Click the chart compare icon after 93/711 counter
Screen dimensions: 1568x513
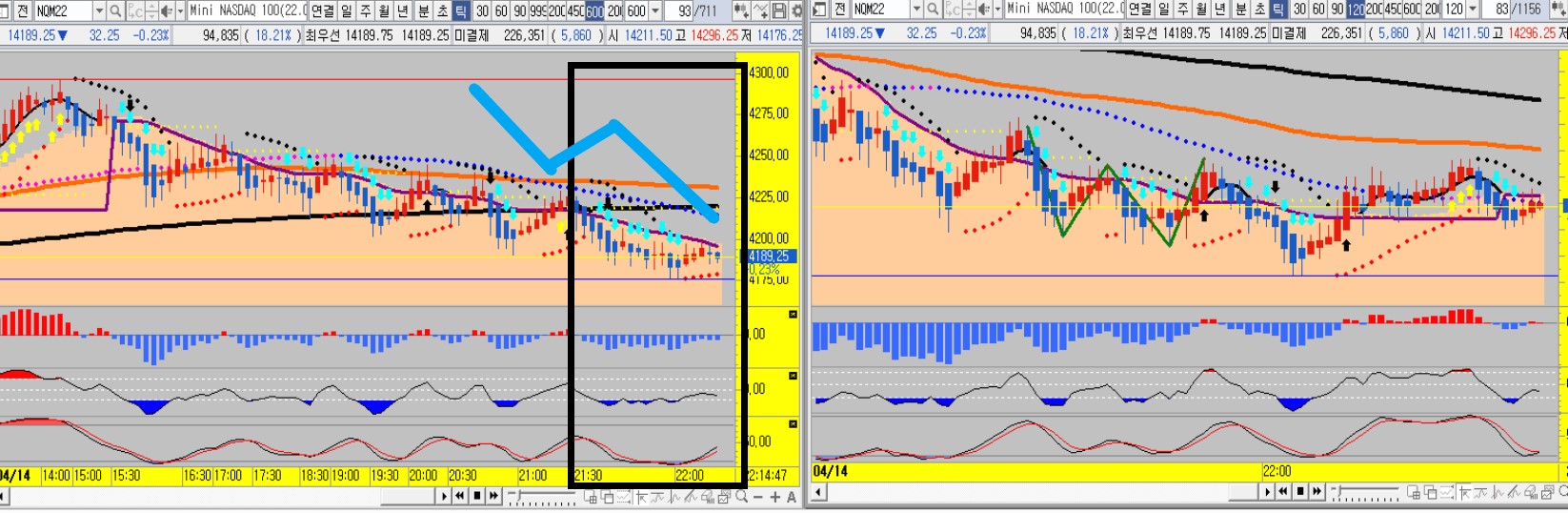[740, 10]
